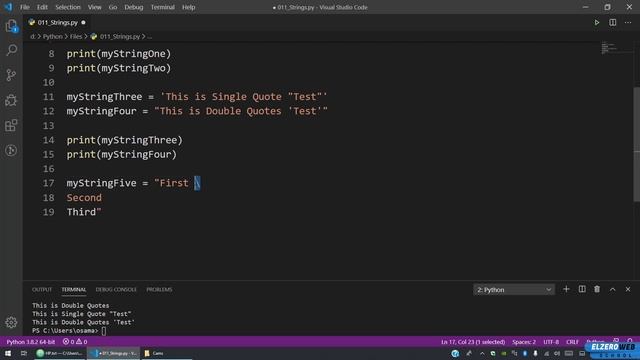
Task: Change indentation via 'Spaces: 2'
Action: [524, 342]
